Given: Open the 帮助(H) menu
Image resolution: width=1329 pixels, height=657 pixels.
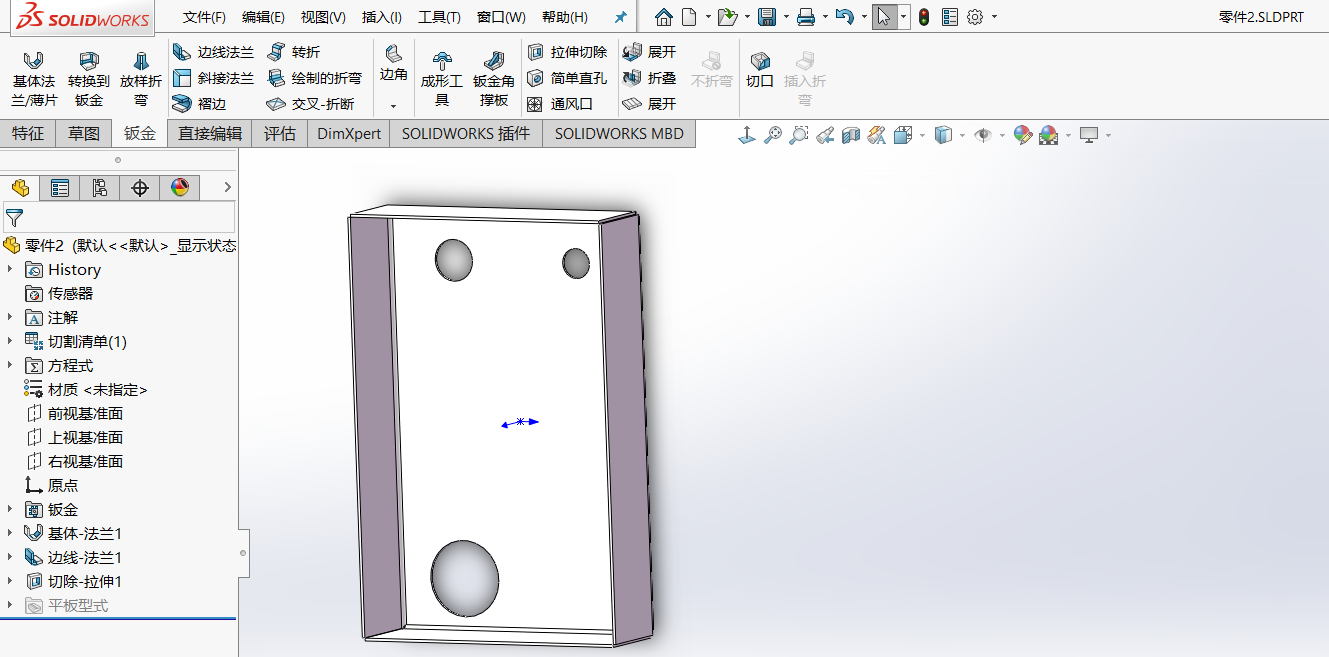Looking at the screenshot, I should pos(565,17).
